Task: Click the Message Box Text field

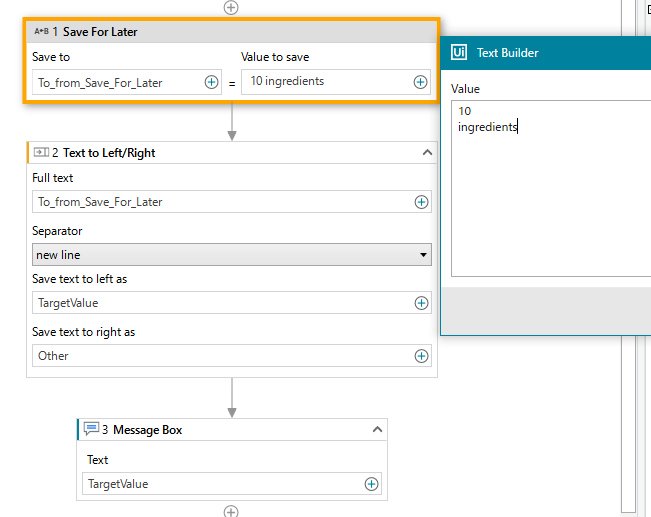Action: tap(222, 484)
